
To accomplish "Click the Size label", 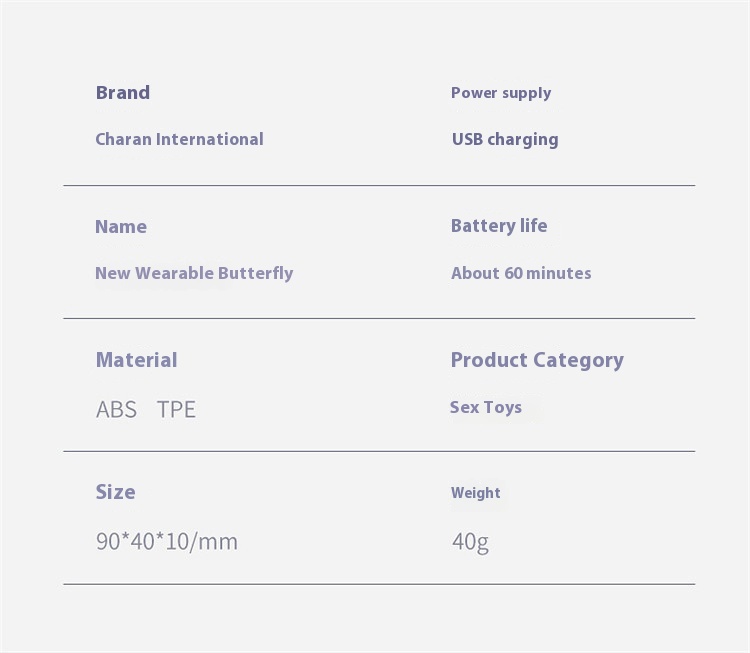I will point(115,492).
